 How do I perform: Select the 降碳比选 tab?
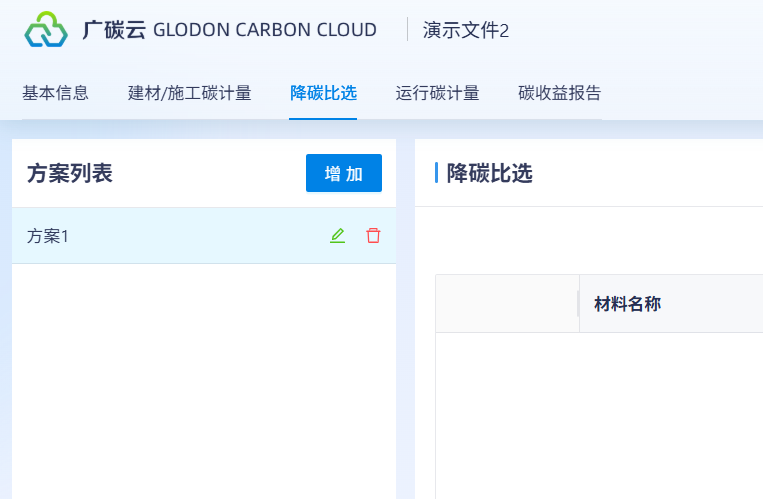click(323, 94)
